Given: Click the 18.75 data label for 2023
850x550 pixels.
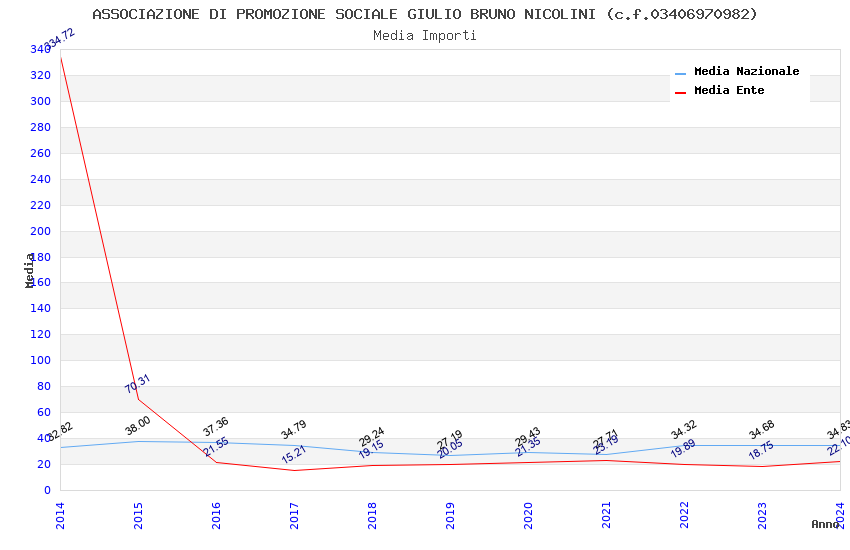Looking at the screenshot, I should coord(761,451).
